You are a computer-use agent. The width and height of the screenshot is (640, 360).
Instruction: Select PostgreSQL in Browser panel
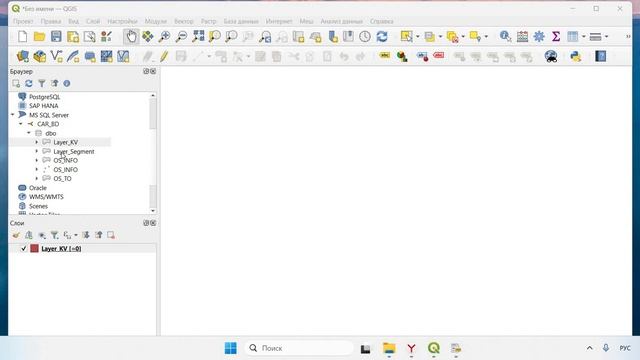[44, 97]
